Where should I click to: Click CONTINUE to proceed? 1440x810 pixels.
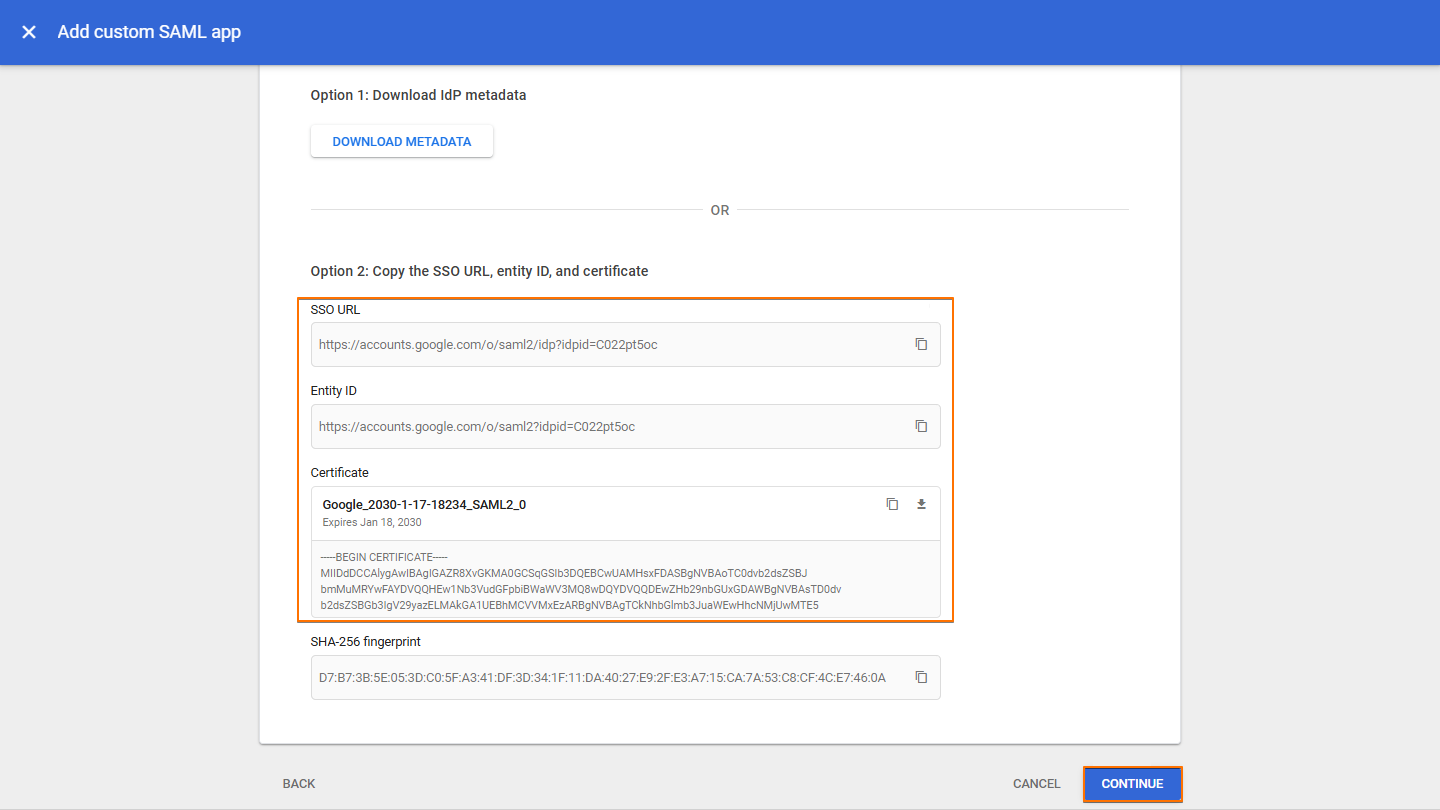(x=1132, y=784)
